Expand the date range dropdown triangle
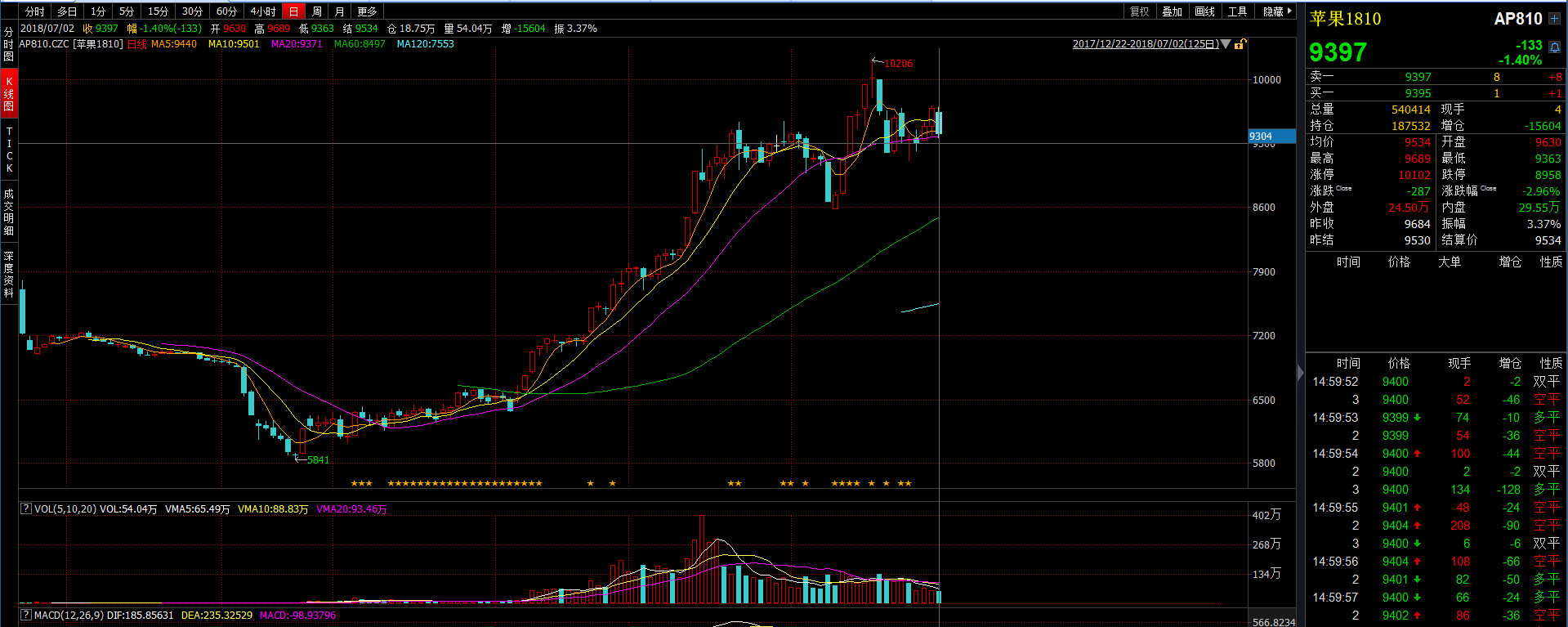The image size is (1568, 627). click(x=1226, y=44)
